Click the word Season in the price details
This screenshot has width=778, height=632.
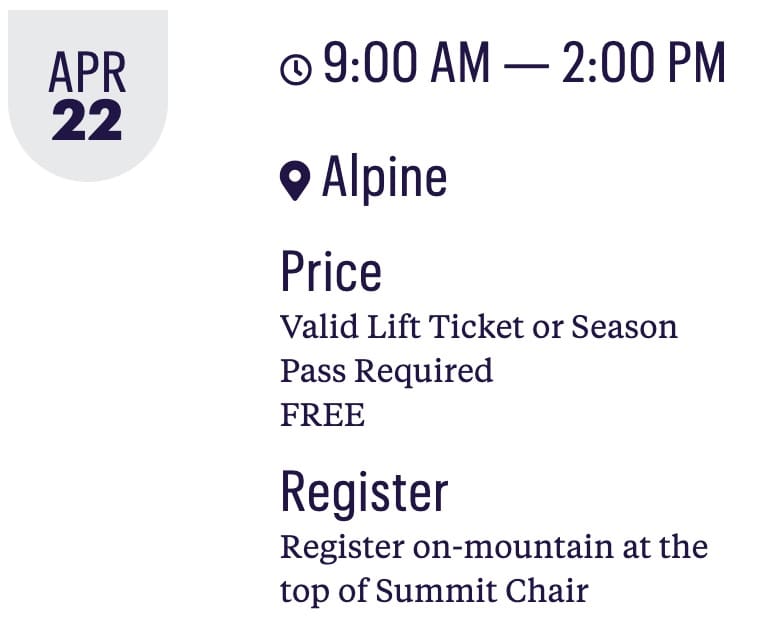click(x=624, y=327)
